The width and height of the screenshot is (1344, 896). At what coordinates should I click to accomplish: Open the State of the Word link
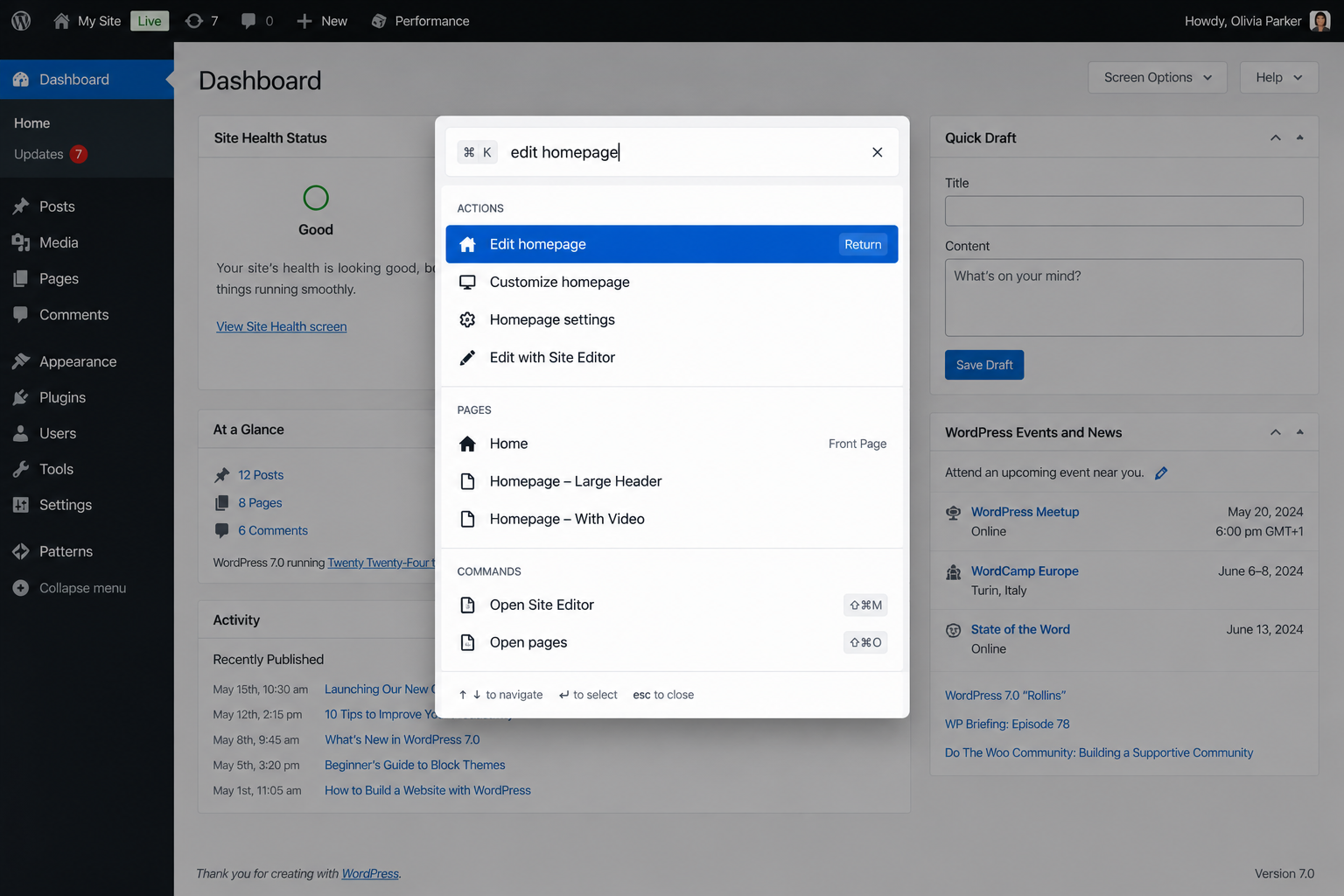[1020, 629]
